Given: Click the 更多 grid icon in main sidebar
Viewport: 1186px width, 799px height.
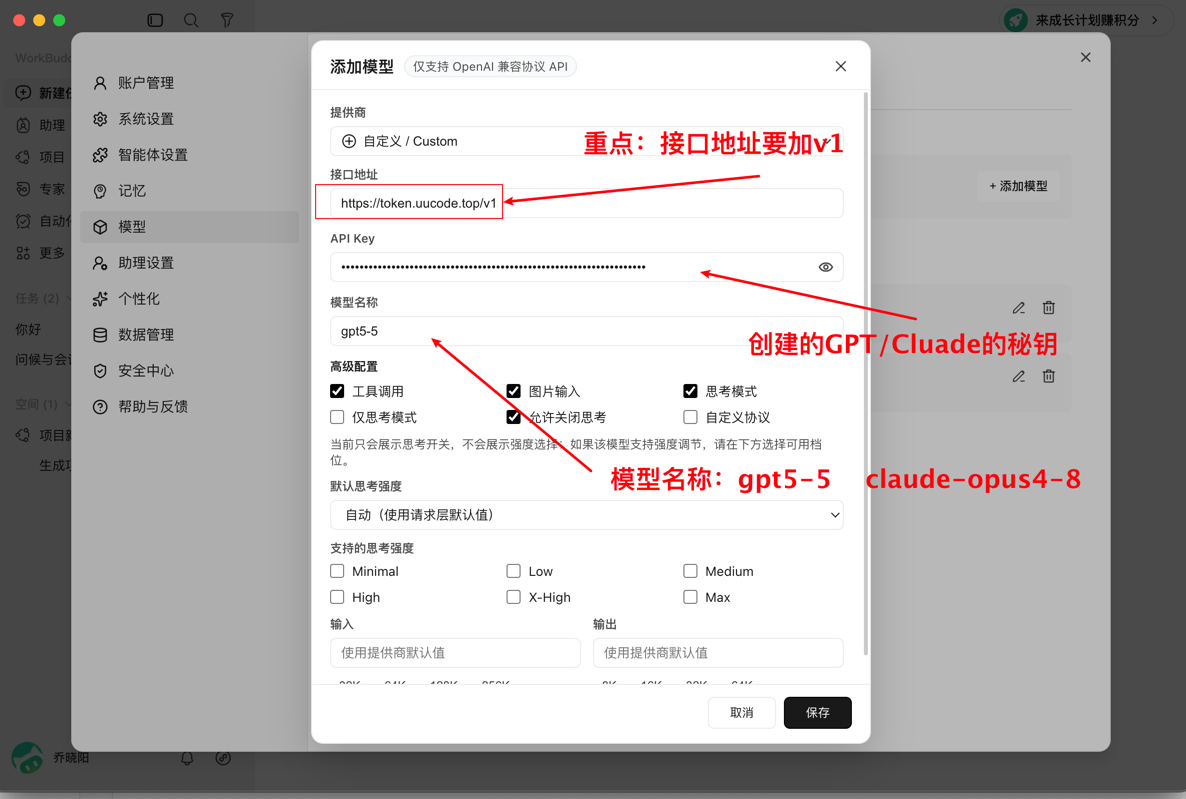Looking at the screenshot, I should click(23, 253).
